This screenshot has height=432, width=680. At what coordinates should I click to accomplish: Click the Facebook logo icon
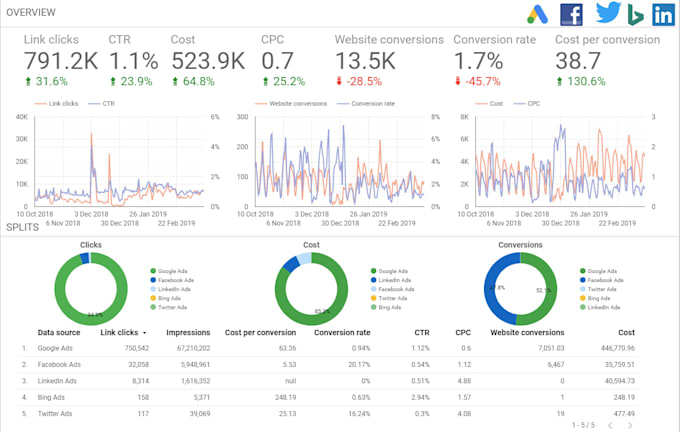click(x=571, y=15)
